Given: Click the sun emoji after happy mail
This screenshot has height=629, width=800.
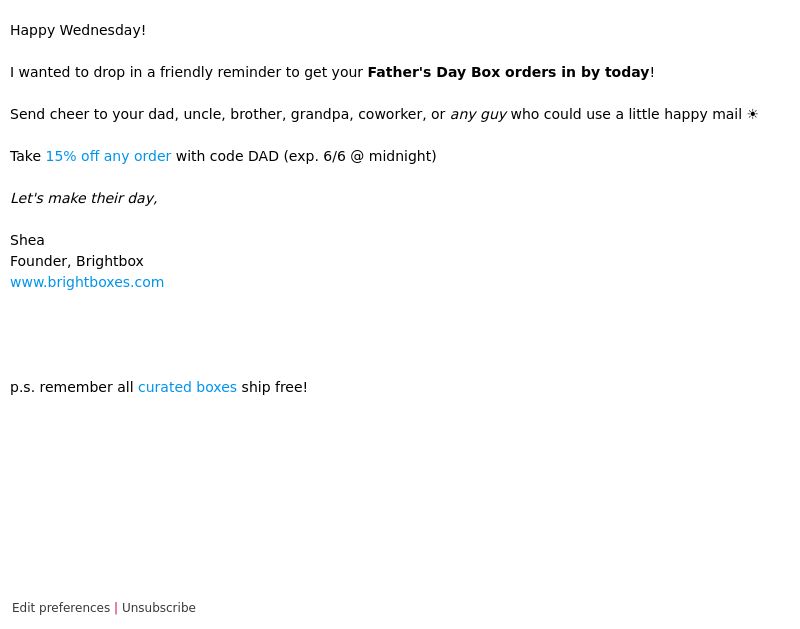Looking at the screenshot, I should [753, 114].
